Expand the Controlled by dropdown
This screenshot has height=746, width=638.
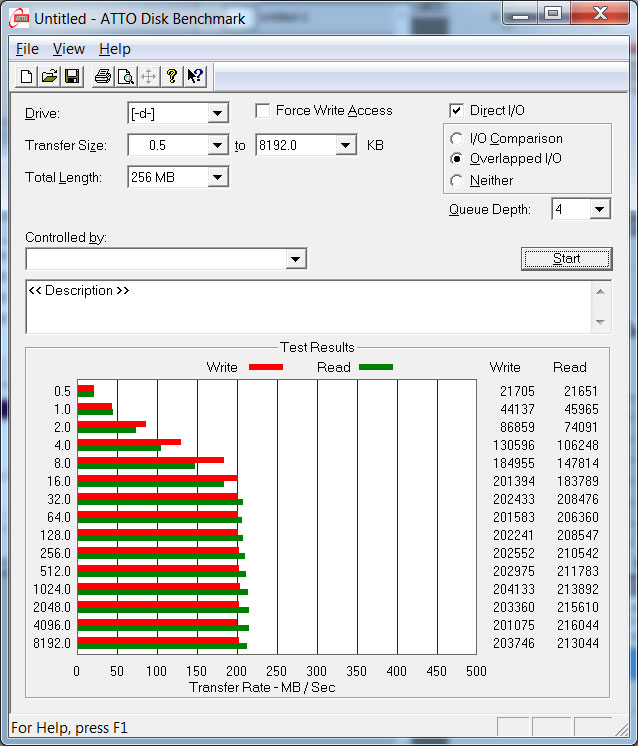295,259
